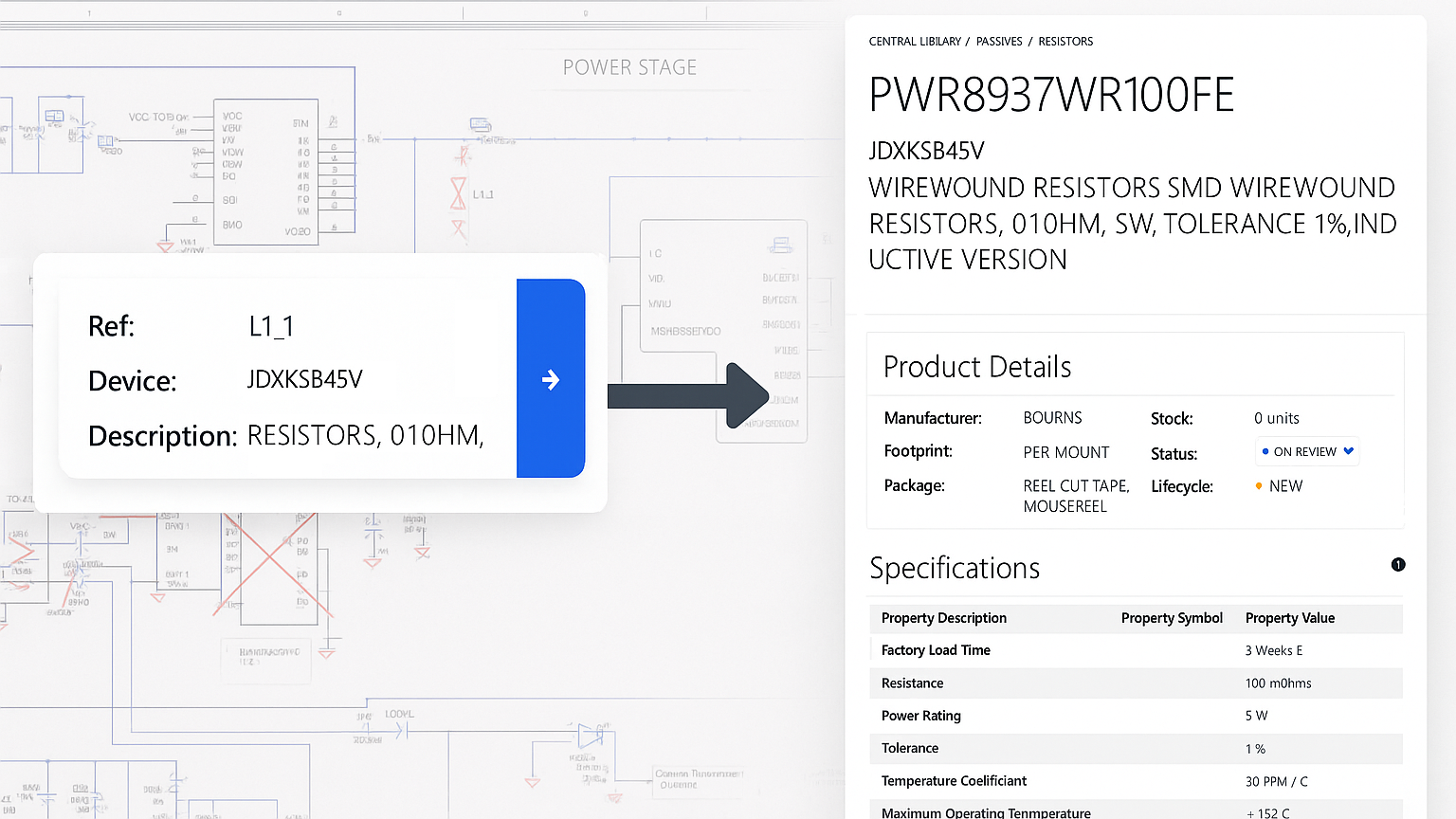The image size is (1456, 819).
Task: Click the BOURNS manufacturer value
Action: [1052, 418]
